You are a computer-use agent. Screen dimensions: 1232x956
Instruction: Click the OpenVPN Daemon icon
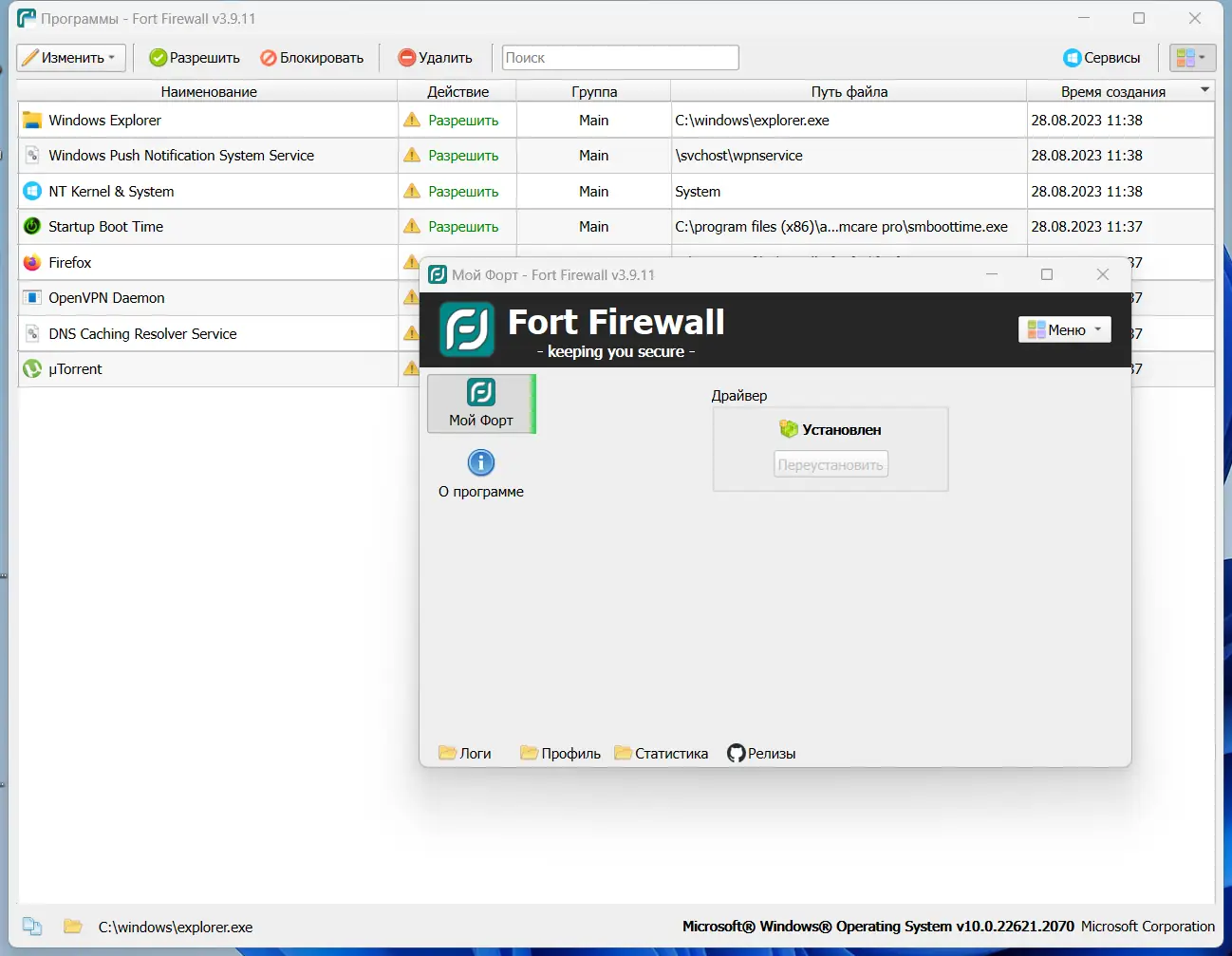coord(32,297)
